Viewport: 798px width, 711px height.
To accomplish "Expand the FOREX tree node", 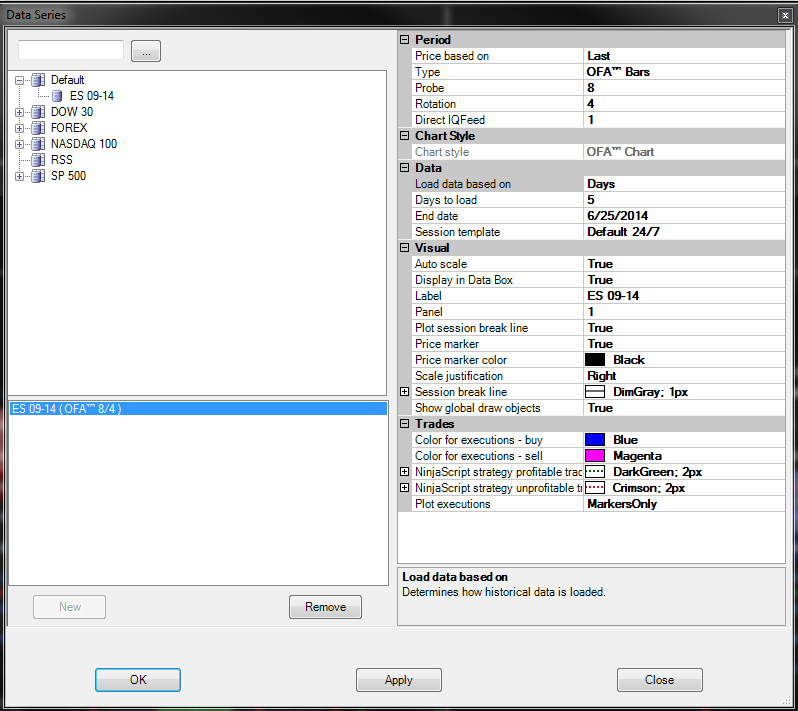I will (19, 128).
